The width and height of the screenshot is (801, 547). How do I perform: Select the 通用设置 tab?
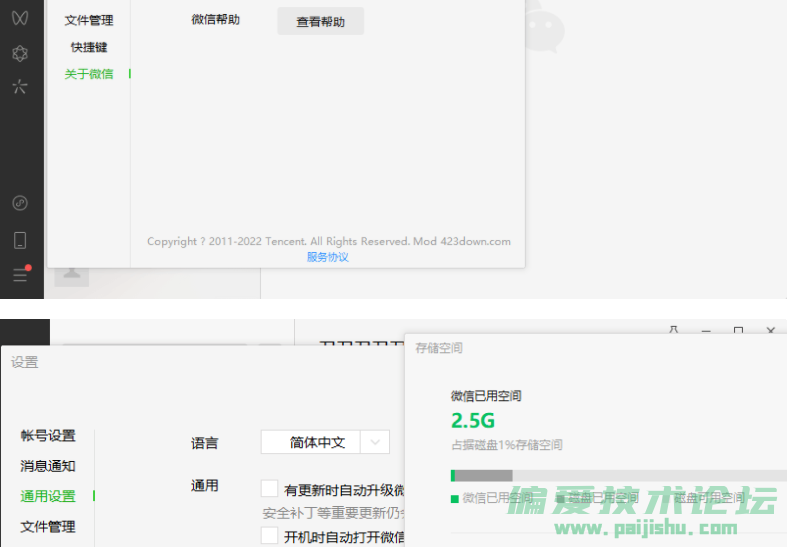coord(48,496)
